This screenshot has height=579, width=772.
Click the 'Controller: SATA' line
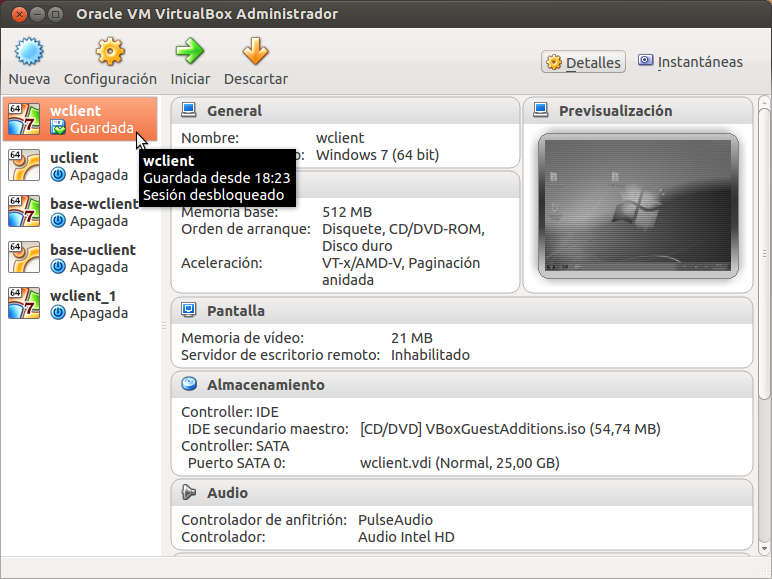(235, 446)
